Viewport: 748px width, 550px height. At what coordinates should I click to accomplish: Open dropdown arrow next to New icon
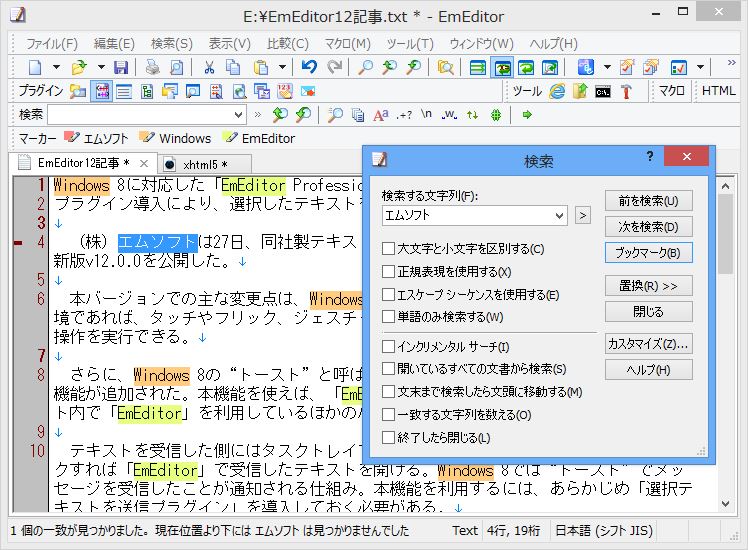point(56,67)
